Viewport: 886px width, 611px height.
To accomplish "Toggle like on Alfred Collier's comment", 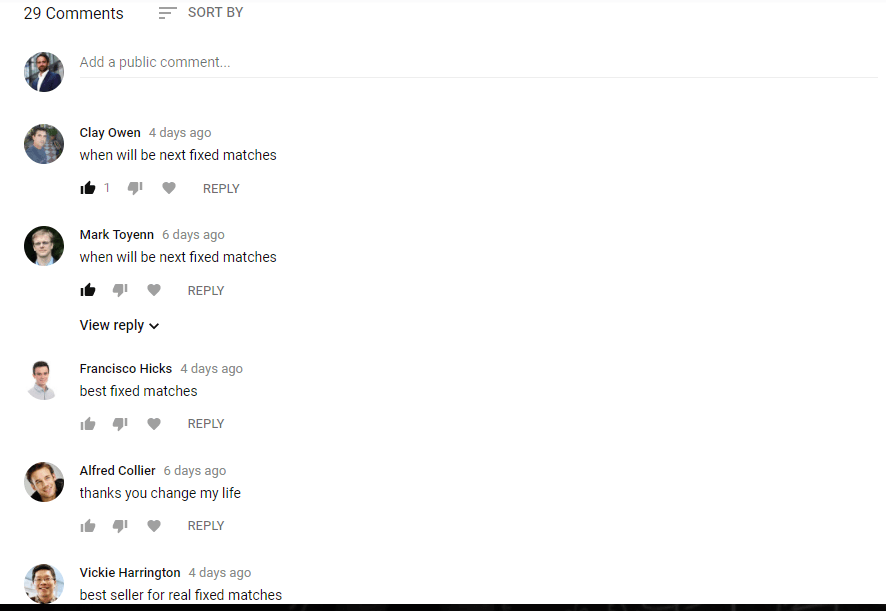I will pos(88,526).
